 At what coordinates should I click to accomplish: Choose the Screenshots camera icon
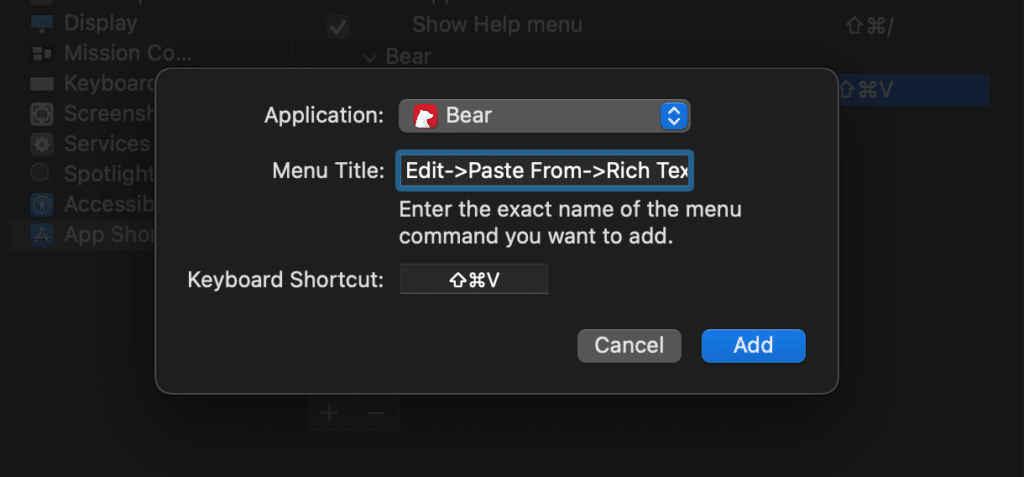click(42, 114)
